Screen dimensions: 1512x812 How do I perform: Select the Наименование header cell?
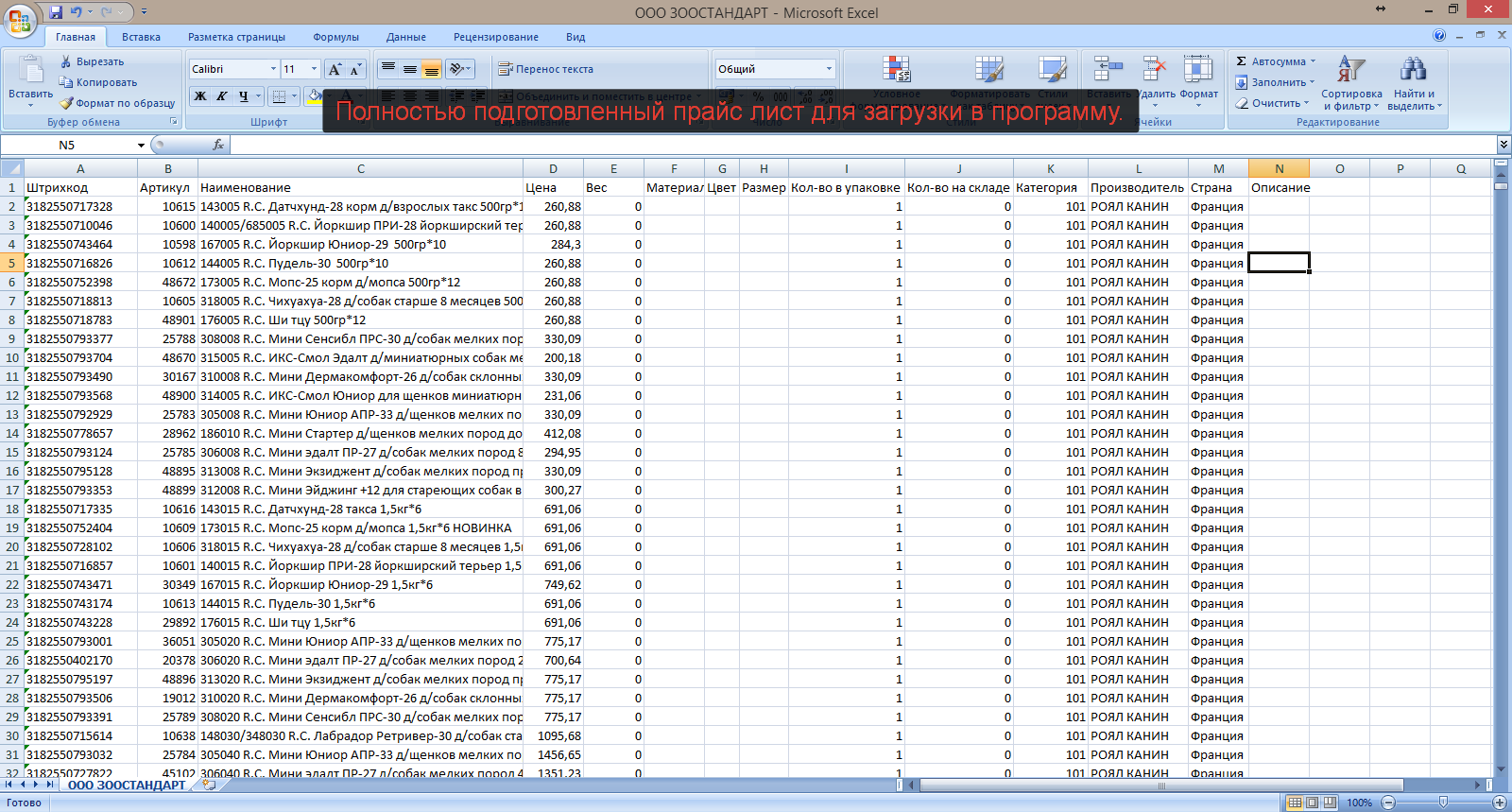[x=360, y=187]
